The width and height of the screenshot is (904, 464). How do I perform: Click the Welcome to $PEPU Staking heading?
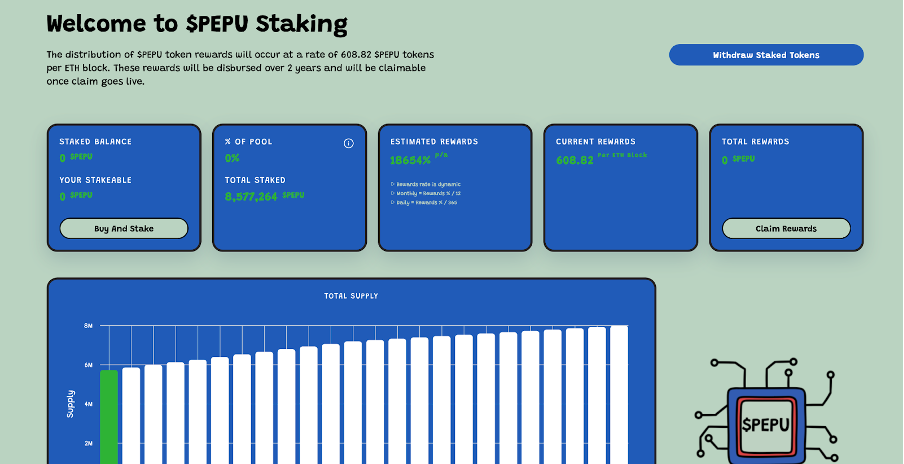coord(197,24)
